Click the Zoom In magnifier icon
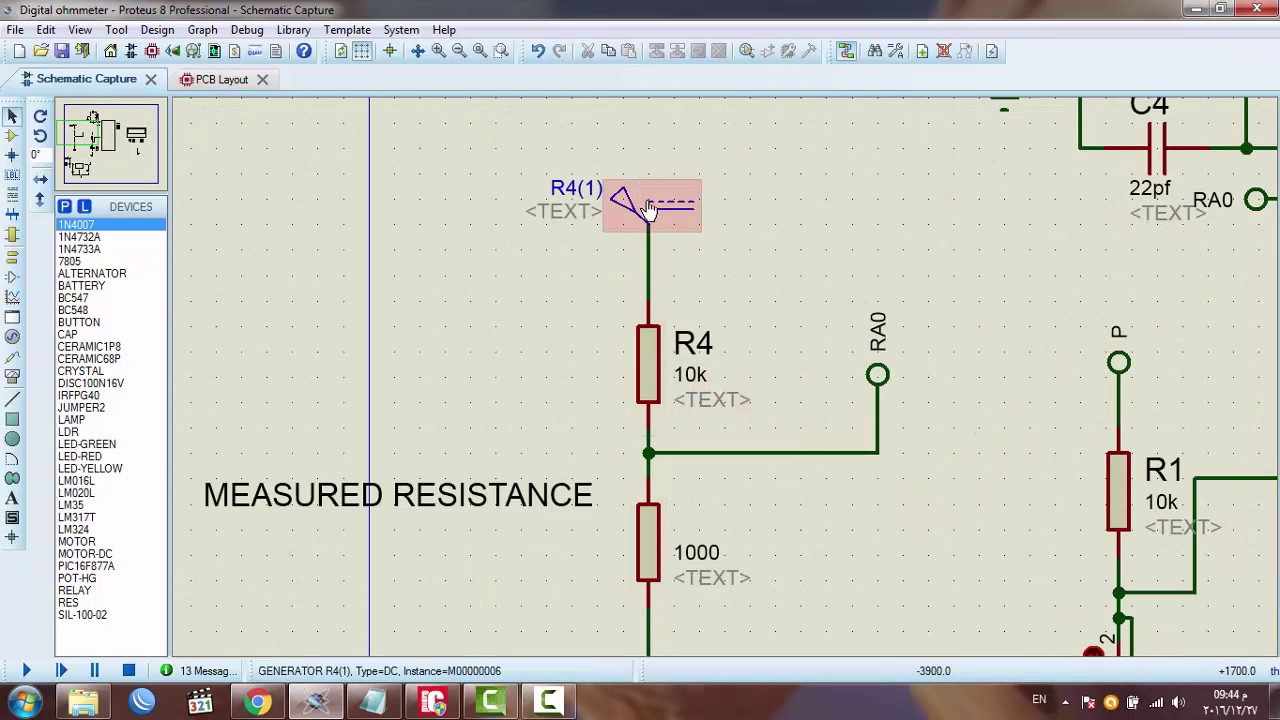 coord(438,51)
